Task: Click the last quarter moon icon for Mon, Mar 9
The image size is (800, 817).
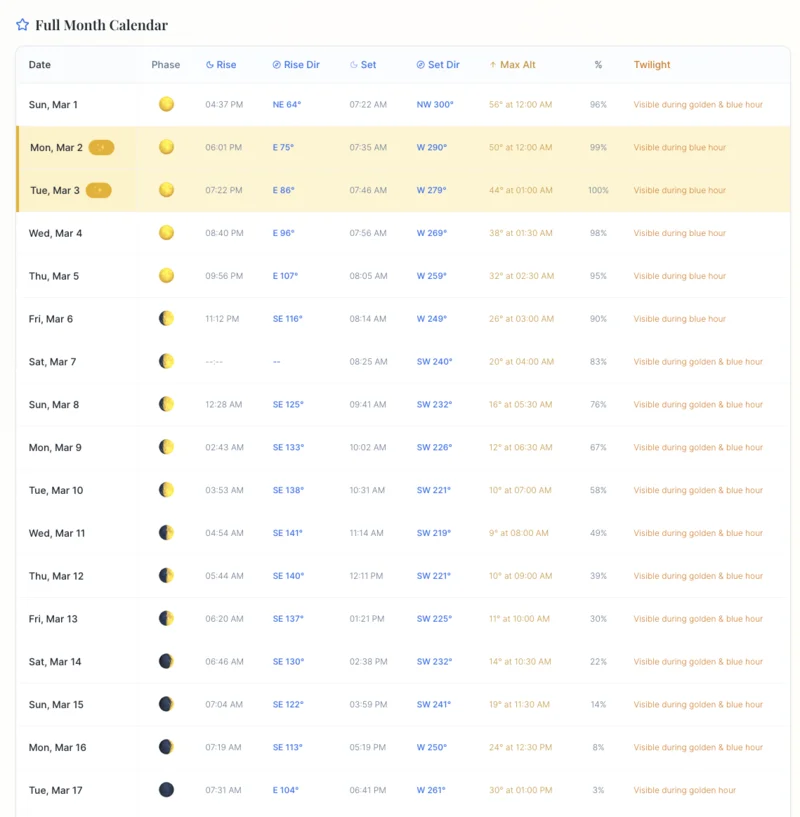Action: pos(166,447)
